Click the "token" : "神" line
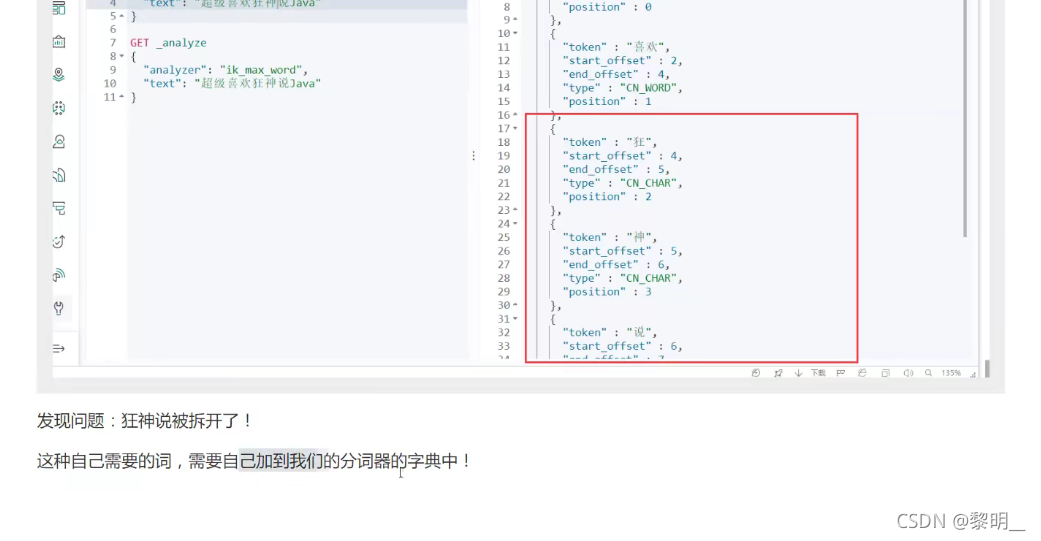1041x541 pixels. click(609, 237)
